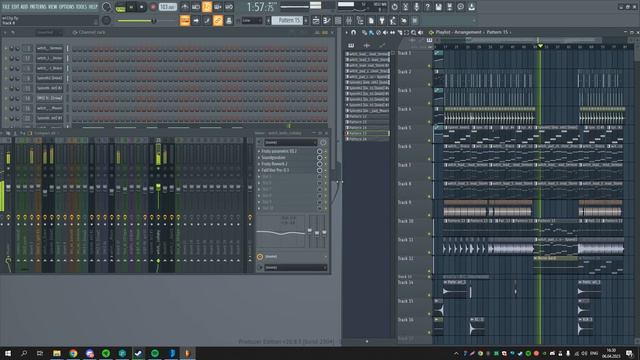Open the ADD menu
This screenshot has width=640, height=360.
24,7
